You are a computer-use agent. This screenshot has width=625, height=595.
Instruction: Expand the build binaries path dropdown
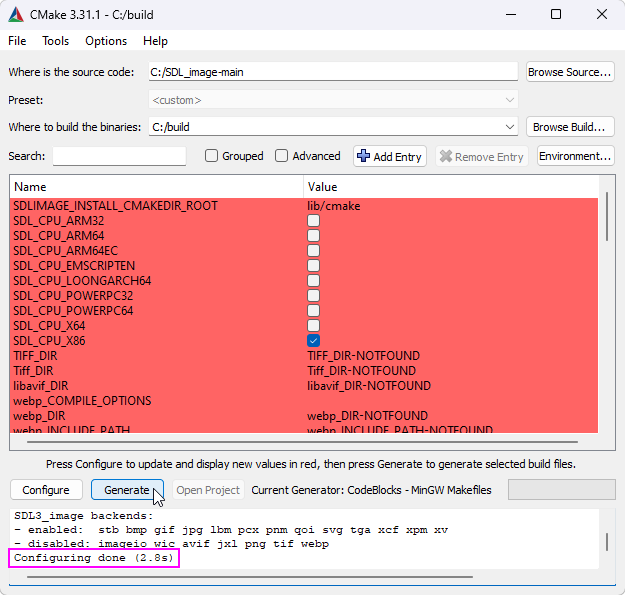tap(509, 127)
